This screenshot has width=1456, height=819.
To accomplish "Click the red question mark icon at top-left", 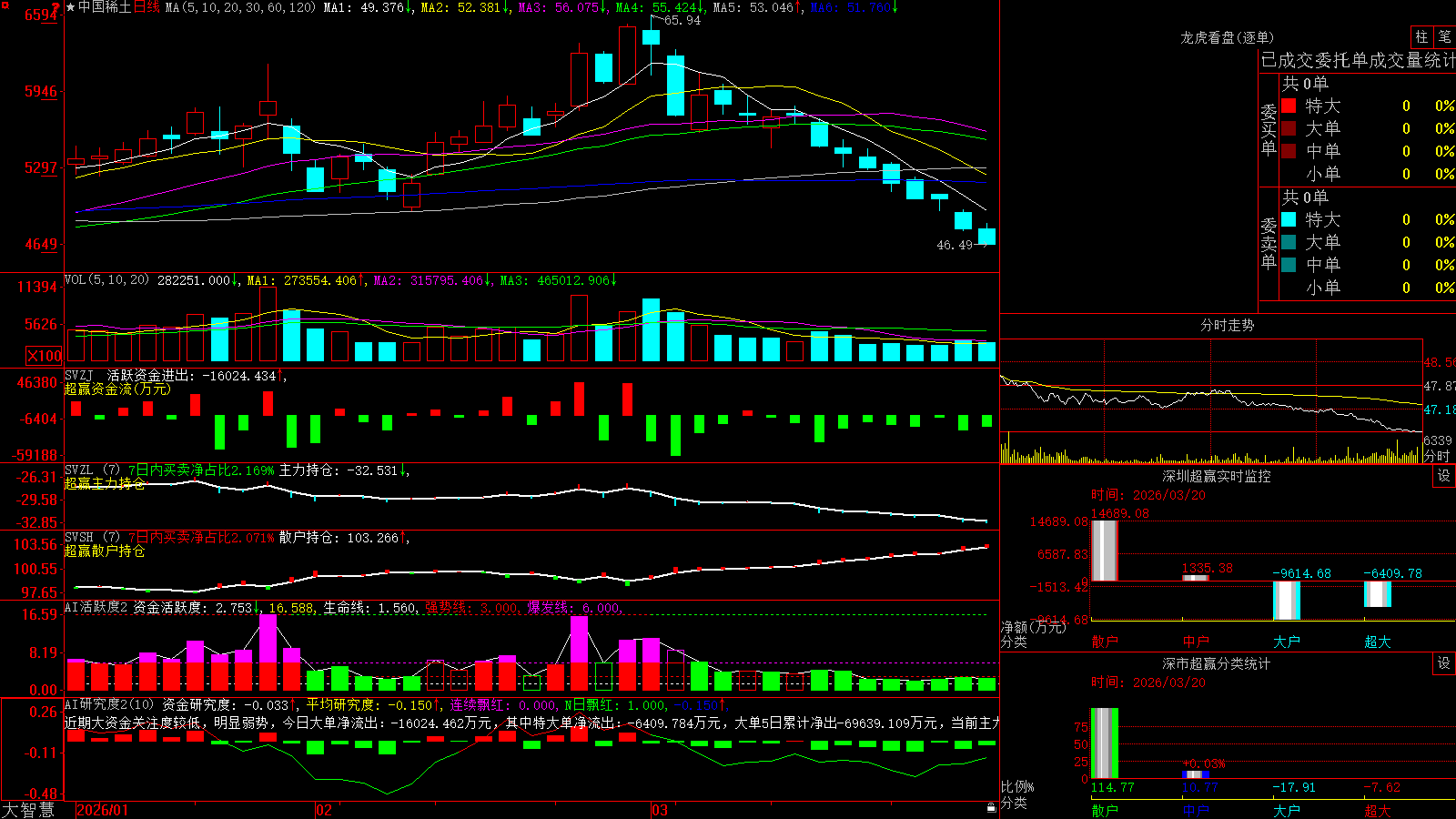I will (56, 7).
